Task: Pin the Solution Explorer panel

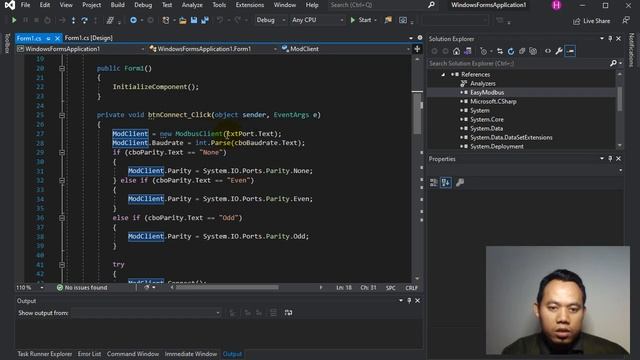Action: (x=610, y=38)
